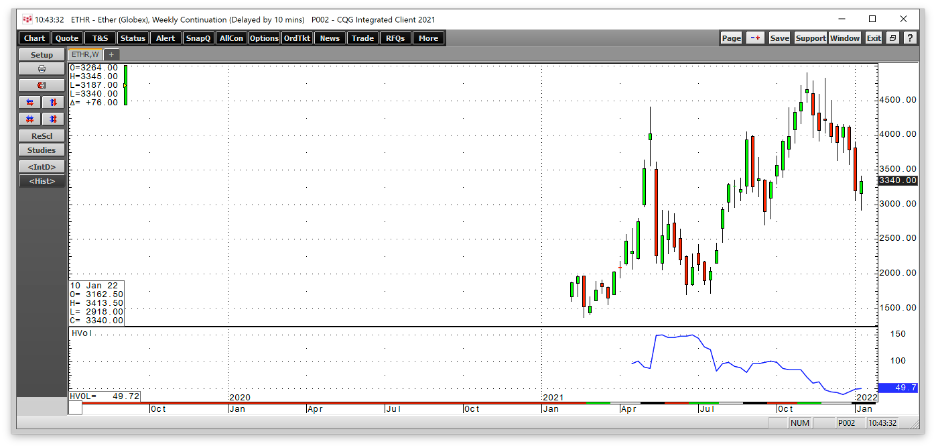Open the Options toolbar item
Image resolution: width=936 pixels, height=448 pixels.
(x=264, y=38)
